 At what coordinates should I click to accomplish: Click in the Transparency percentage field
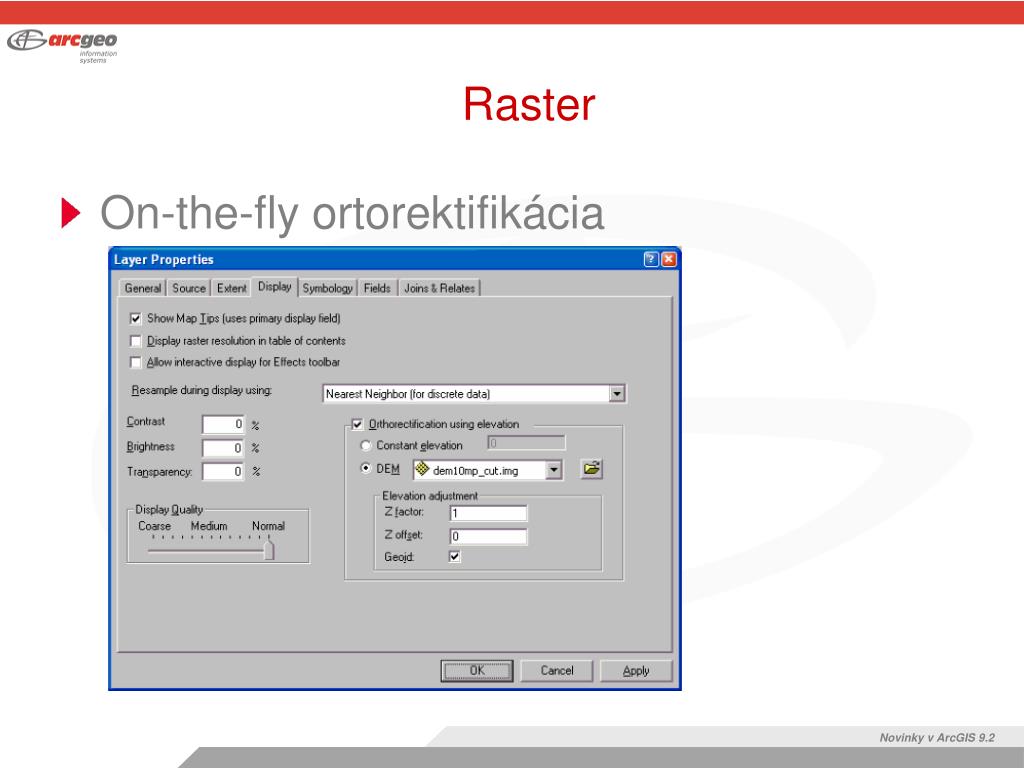coord(223,472)
